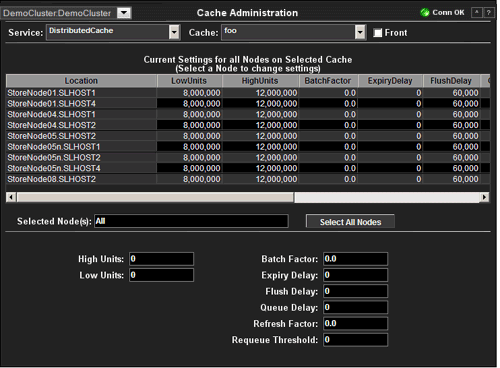Screen dimensions: 500x368
Task: Click BatchFactor 0.0 for StoreNode08.SLHOST2
Action: tap(350, 179)
